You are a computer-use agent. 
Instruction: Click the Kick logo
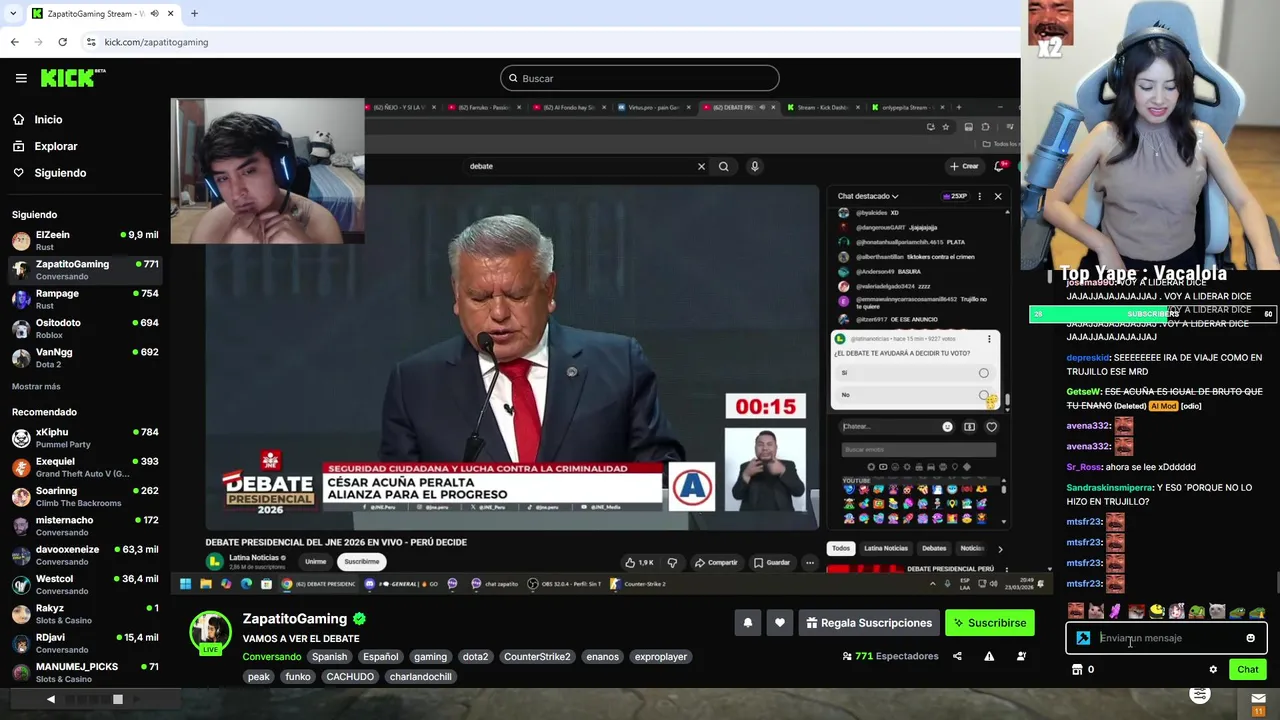[73, 78]
